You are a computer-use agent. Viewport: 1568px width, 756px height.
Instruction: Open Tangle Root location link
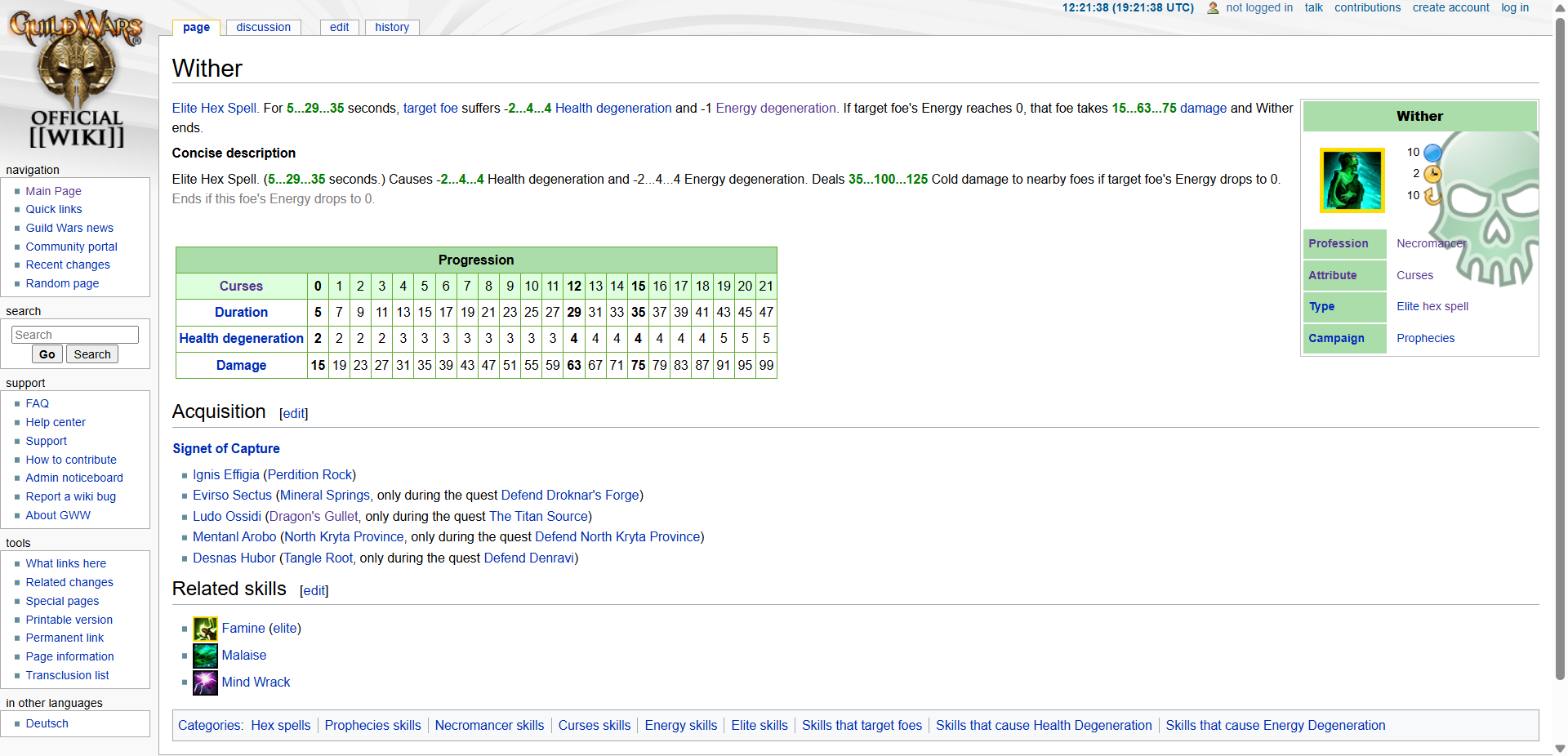318,558
